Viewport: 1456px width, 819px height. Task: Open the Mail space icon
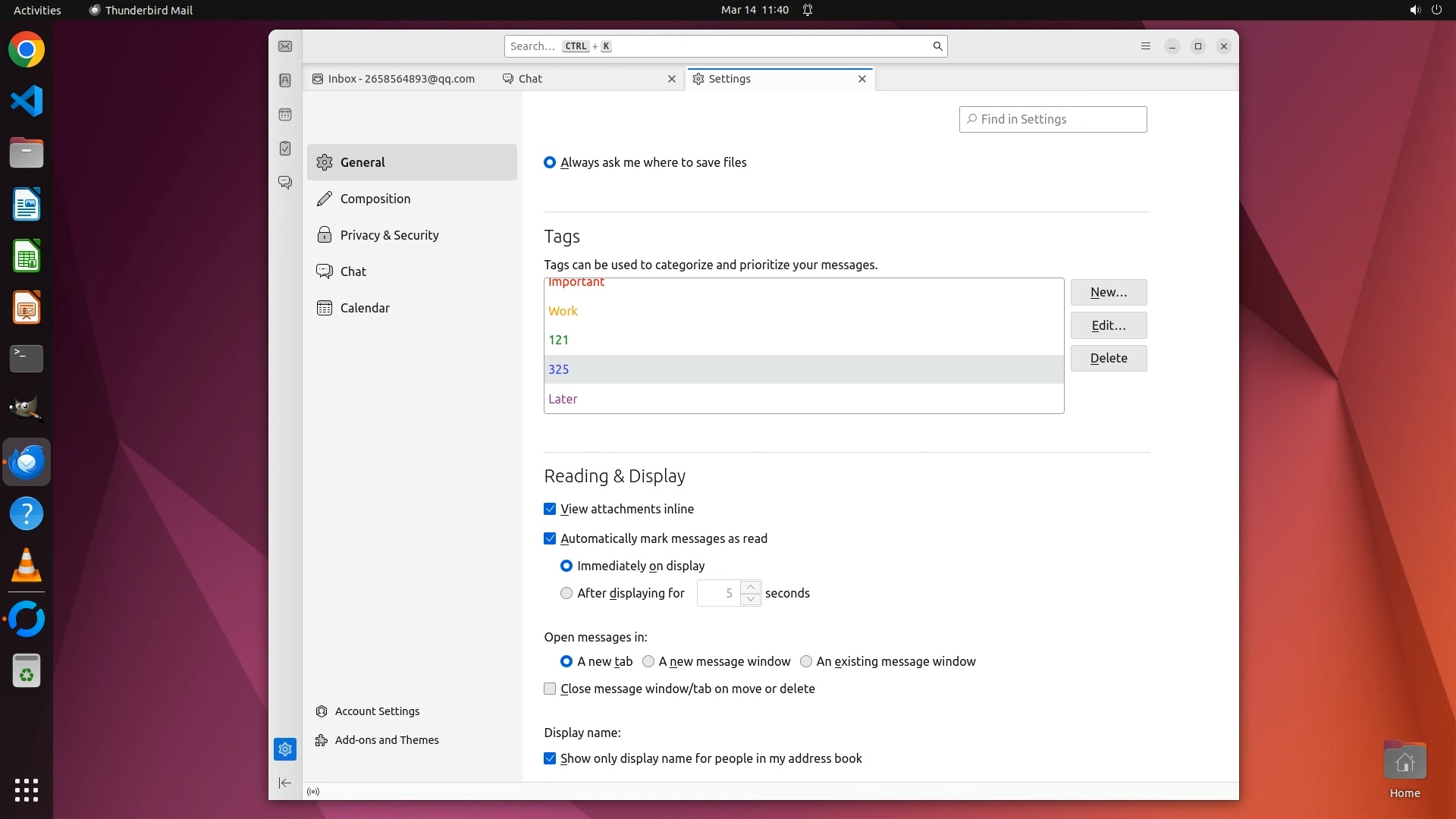pos(285,47)
